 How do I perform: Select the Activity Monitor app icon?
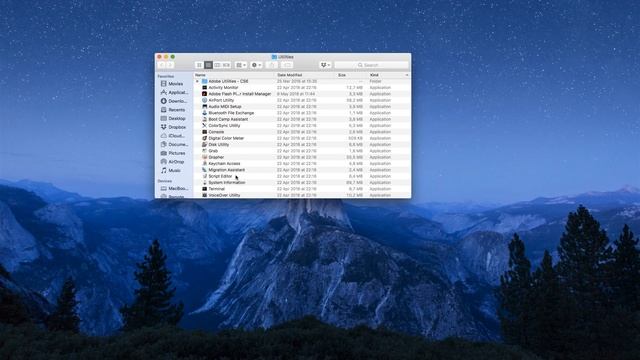pyautogui.click(x=204, y=87)
